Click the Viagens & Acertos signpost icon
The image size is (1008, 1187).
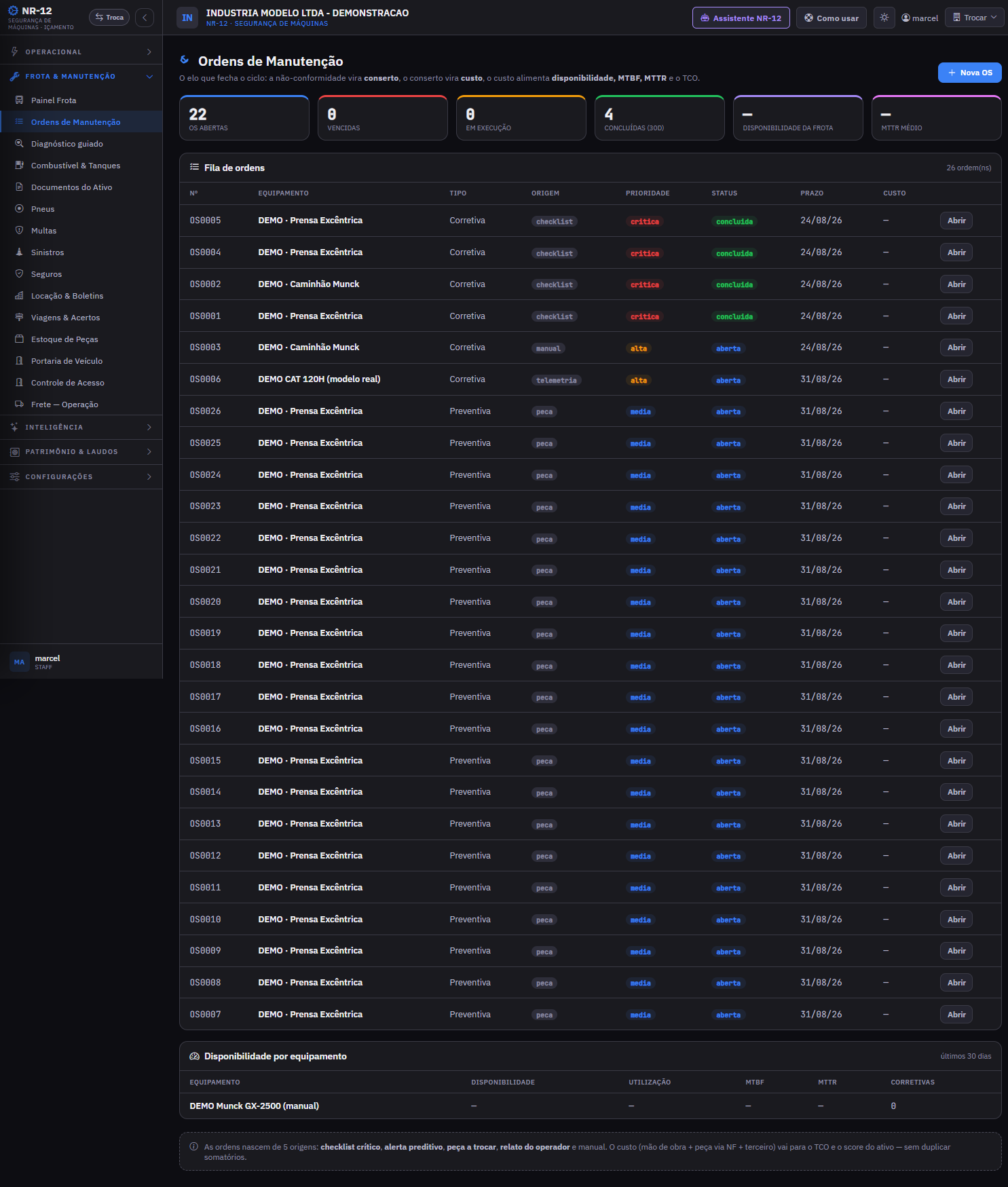click(x=19, y=317)
